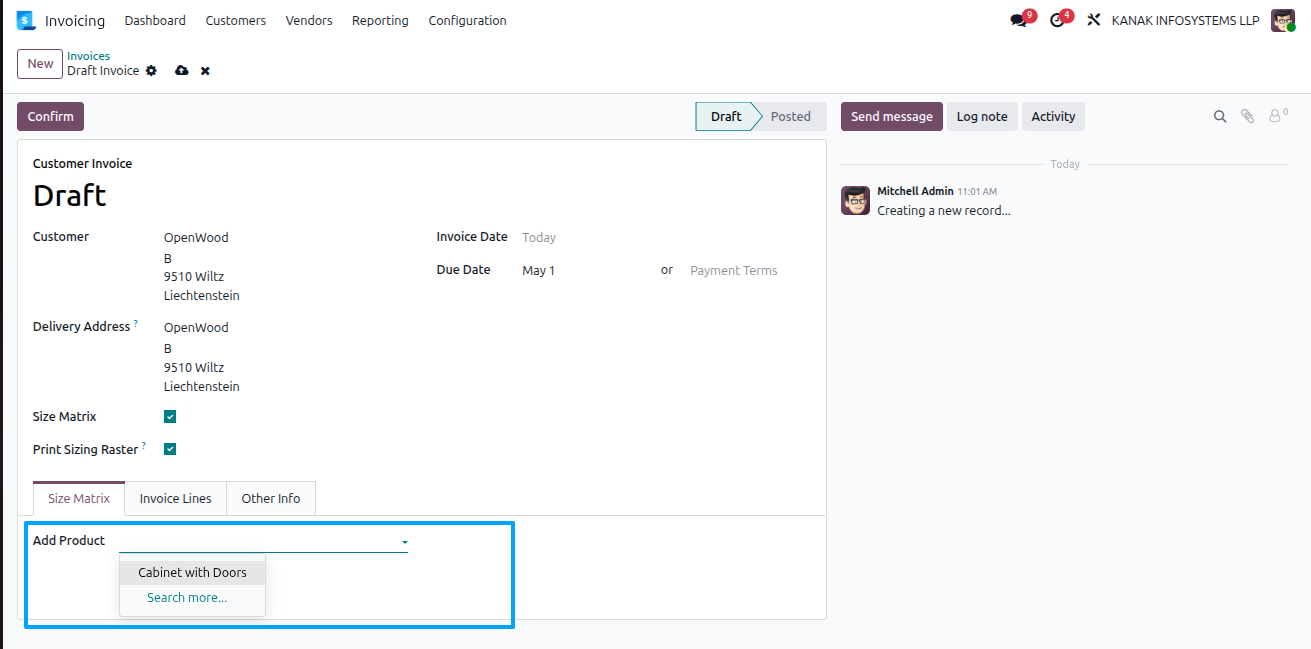The height and width of the screenshot is (649, 1311).
Task: Click the Invoicing app name
Action: pyautogui.click(x=75, y=21)
